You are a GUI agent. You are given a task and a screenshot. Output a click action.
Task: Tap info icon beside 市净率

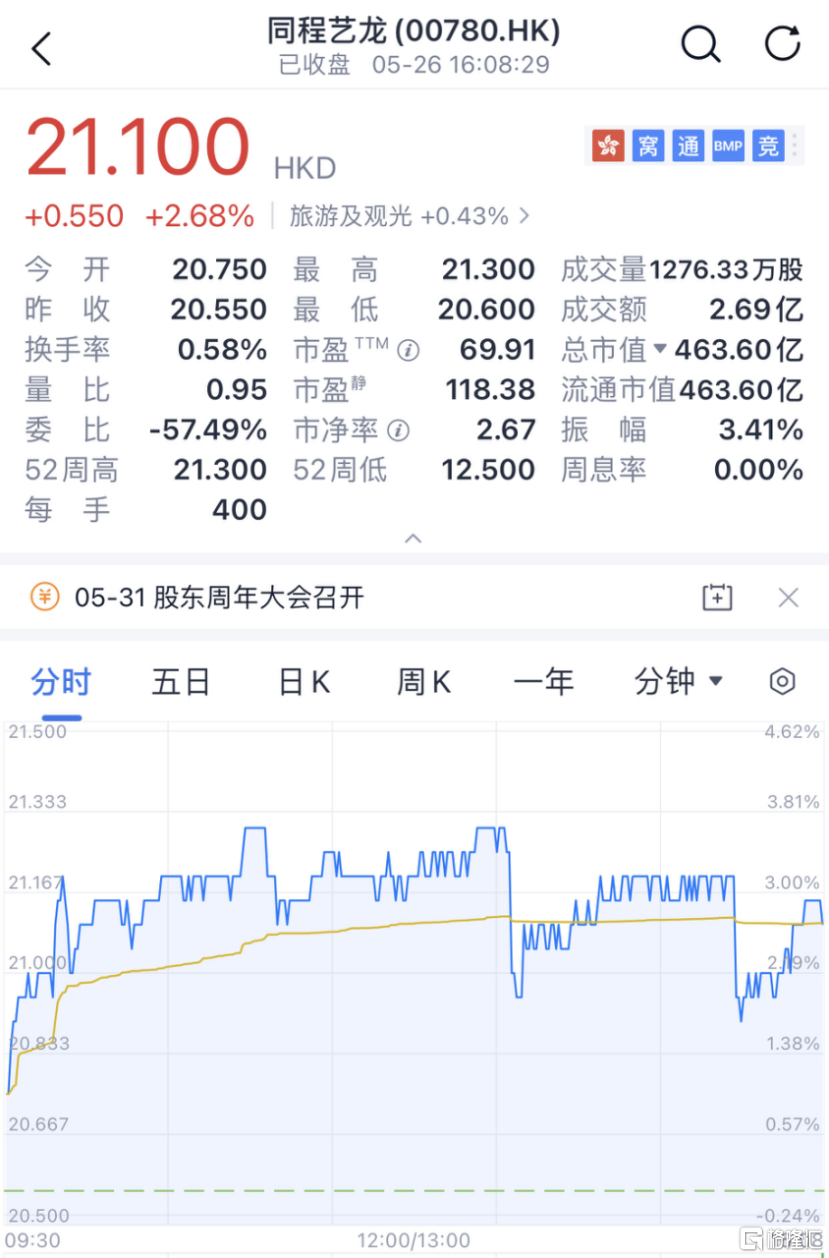pos(399,431)
